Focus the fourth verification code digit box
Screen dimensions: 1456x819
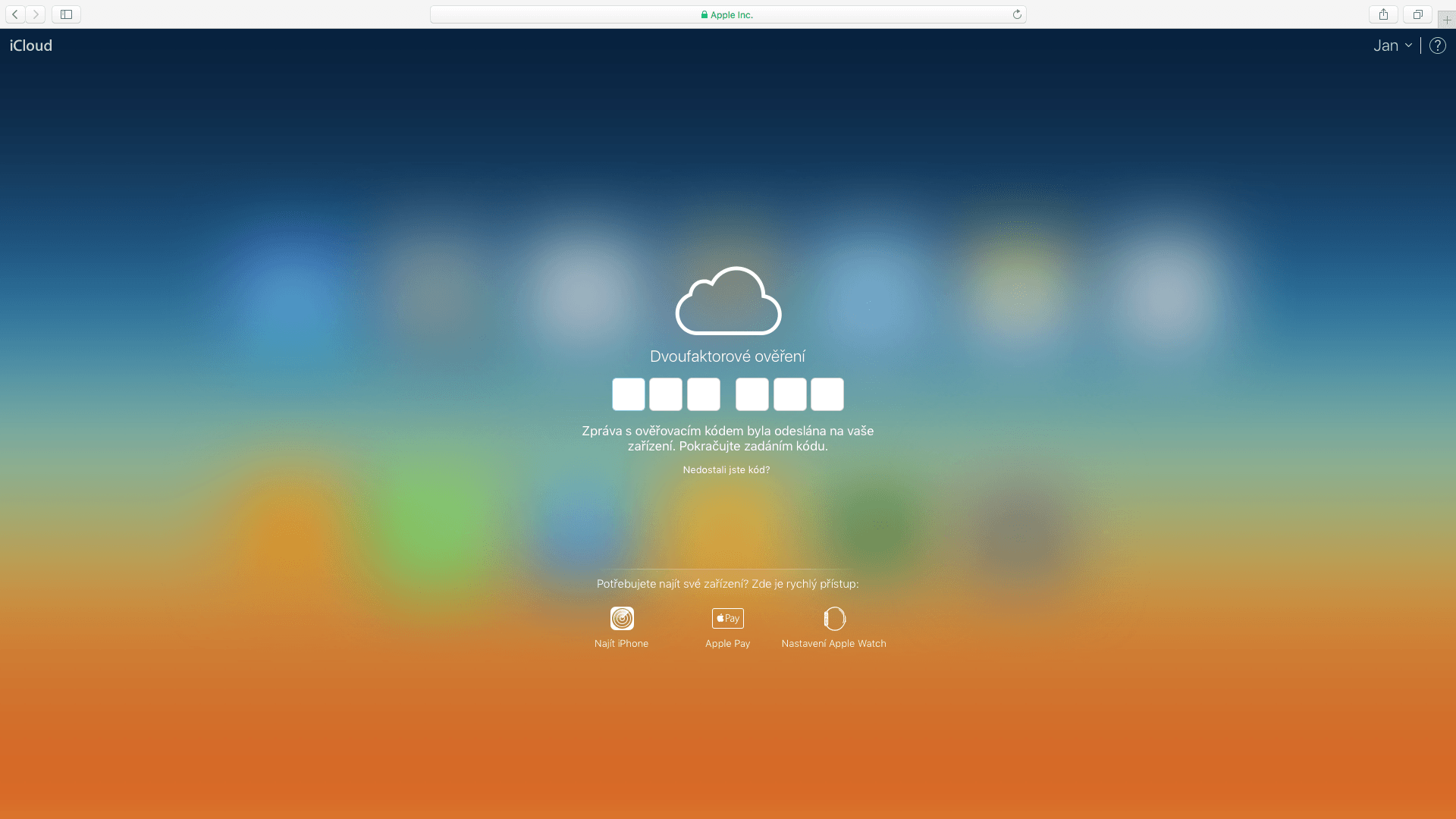[752, 394]
